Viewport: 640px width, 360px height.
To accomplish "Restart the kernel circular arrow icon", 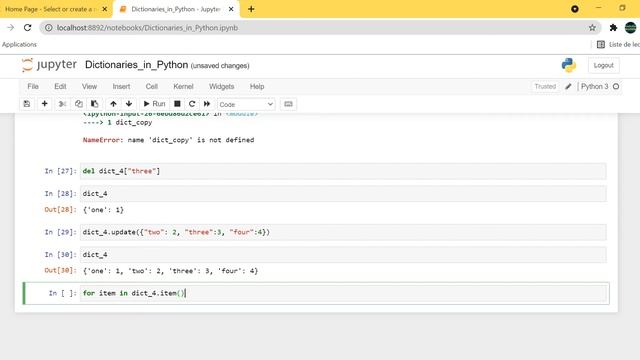I will (x=192, y=104).
